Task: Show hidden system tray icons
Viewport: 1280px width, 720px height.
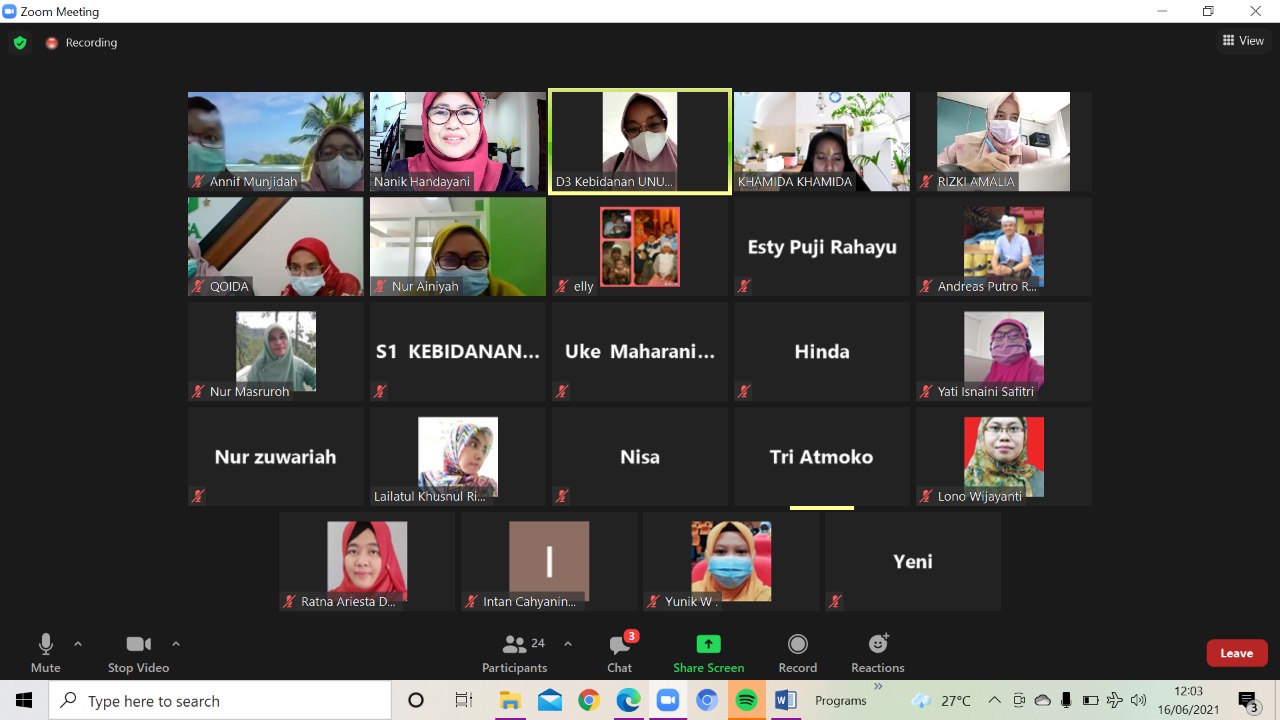Action: [994, 701]
